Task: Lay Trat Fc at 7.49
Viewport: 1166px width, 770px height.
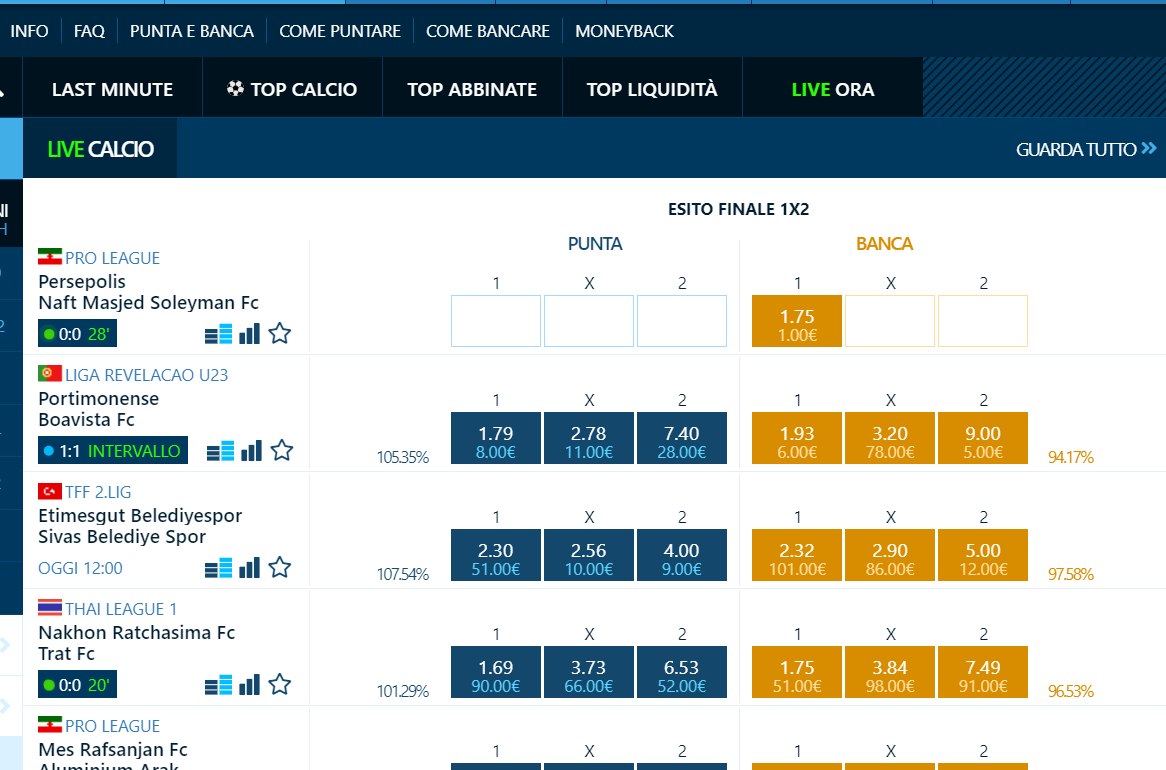Action: click(983, 672)
